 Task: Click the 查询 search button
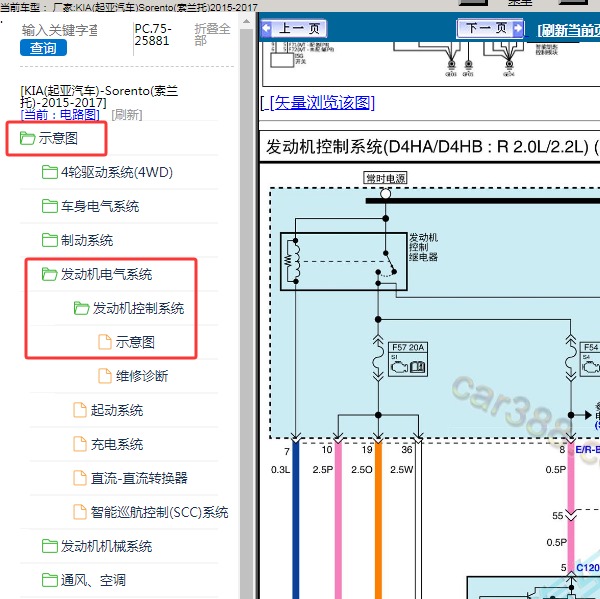pyautogui.click(x=43, y=48)
